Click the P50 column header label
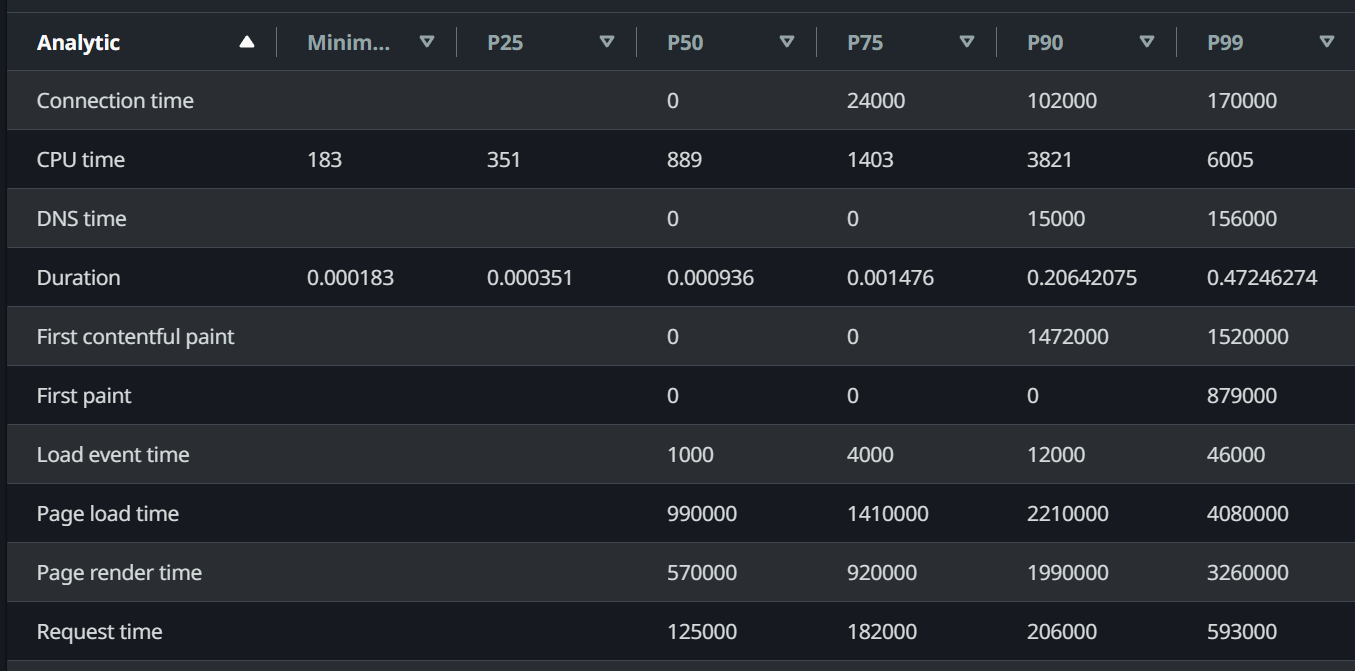1355x671 pixels. click(685, 43)
